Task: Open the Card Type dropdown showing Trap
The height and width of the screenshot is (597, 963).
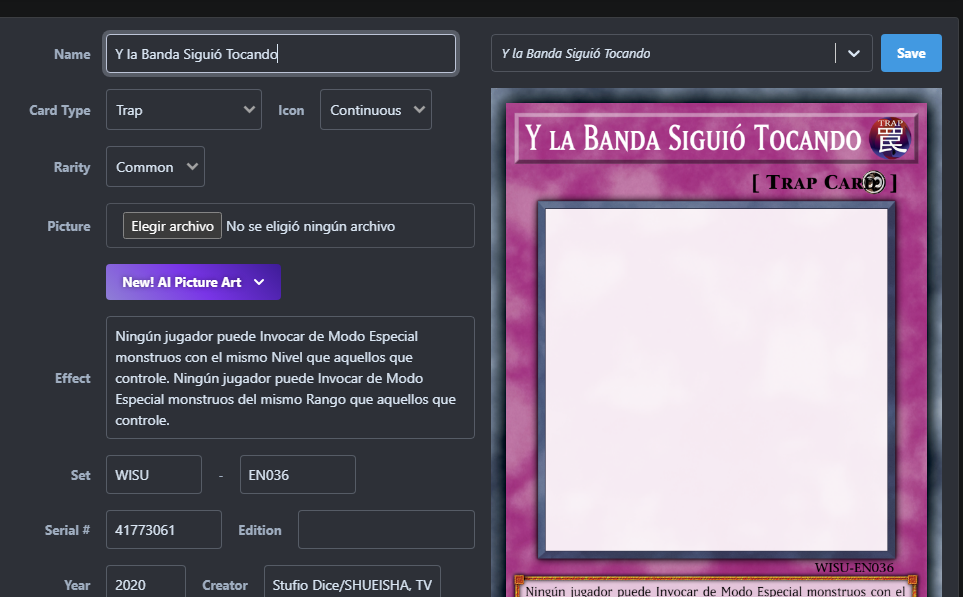Action: 184,110
